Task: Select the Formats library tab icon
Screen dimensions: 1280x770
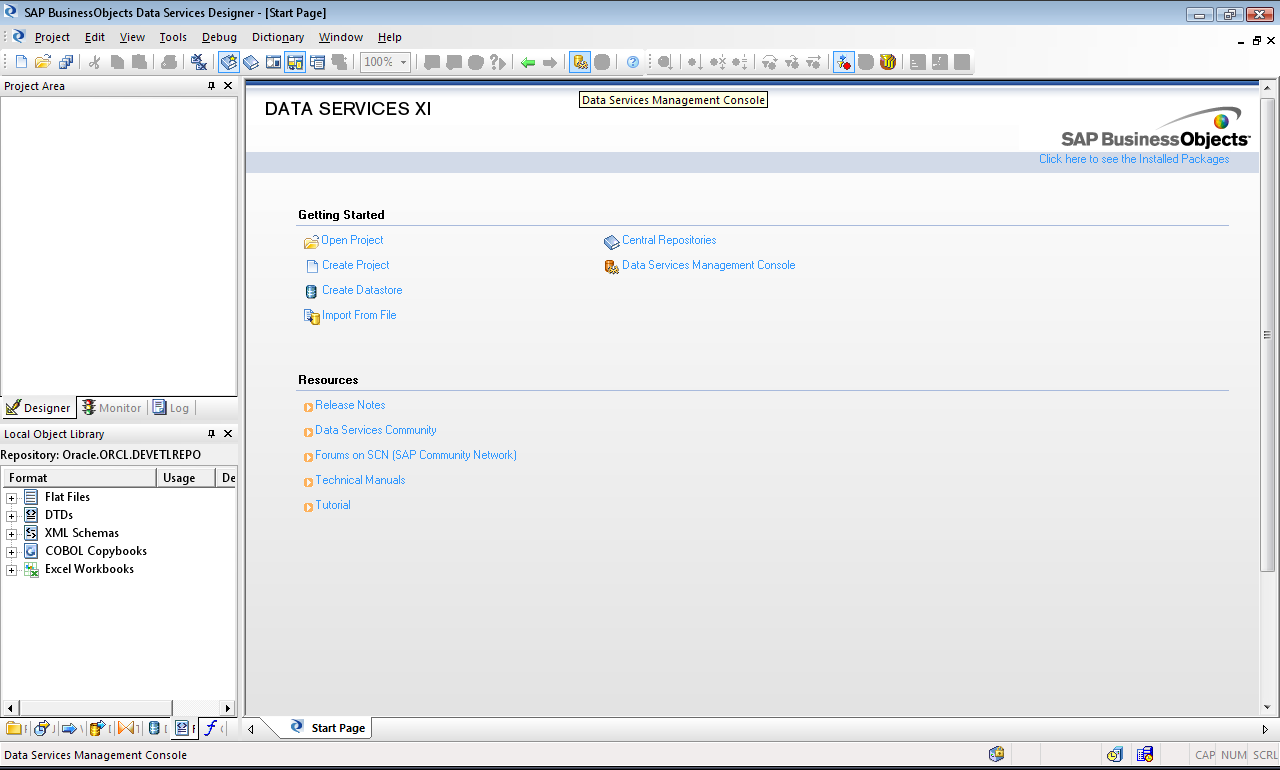Action: pos(182,728)
